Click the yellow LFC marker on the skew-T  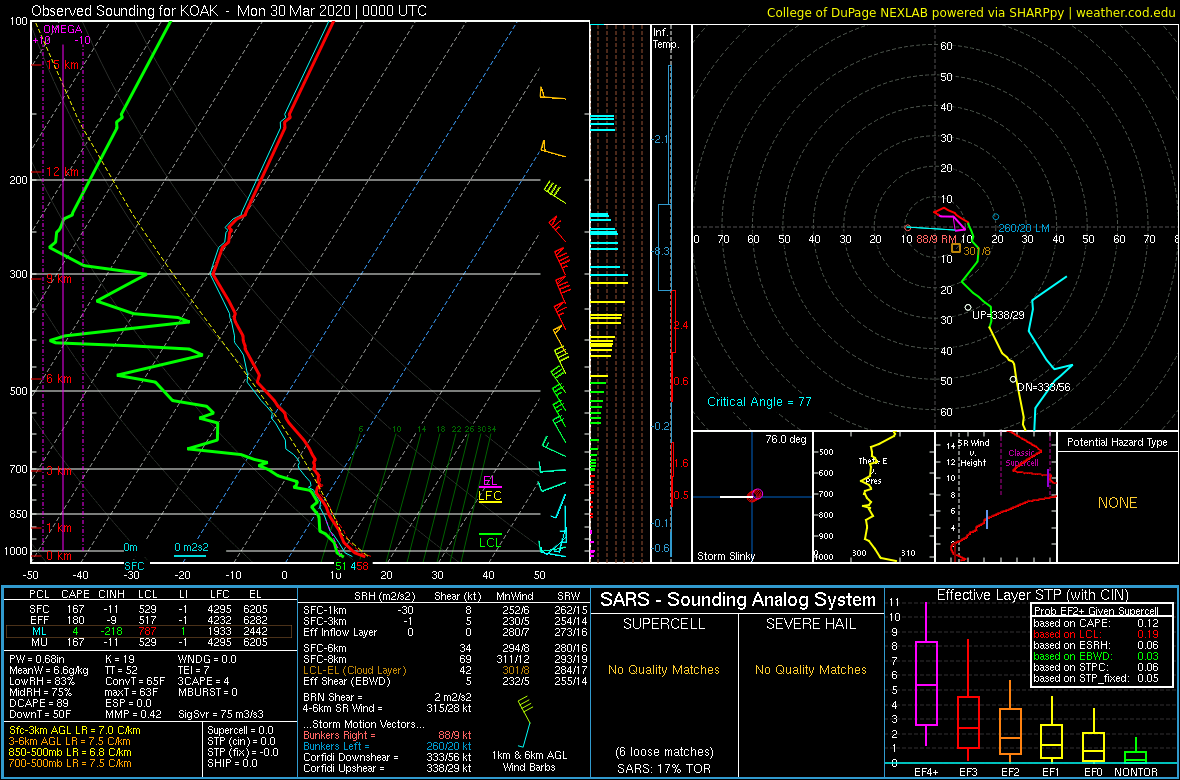point(490,496)
